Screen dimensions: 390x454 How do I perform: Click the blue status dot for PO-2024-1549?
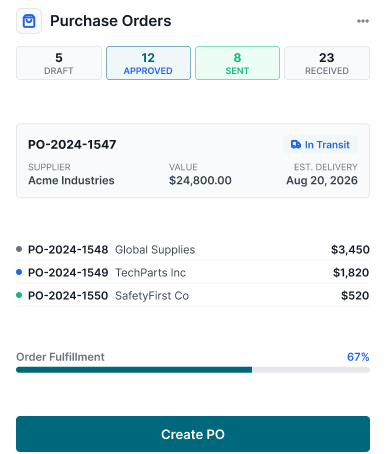coord(19,272)
